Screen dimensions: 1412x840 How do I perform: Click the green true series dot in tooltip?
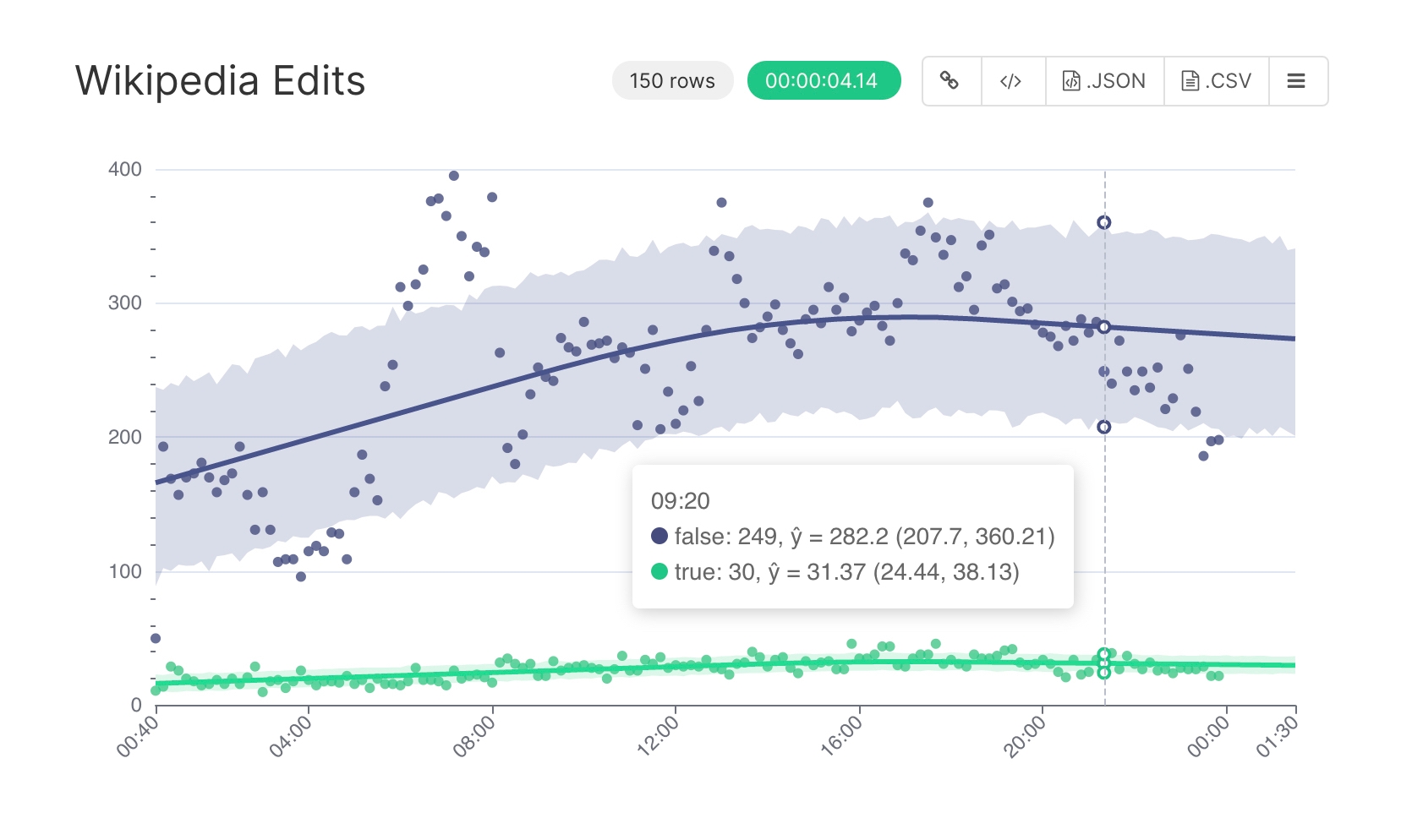[659, 572]
